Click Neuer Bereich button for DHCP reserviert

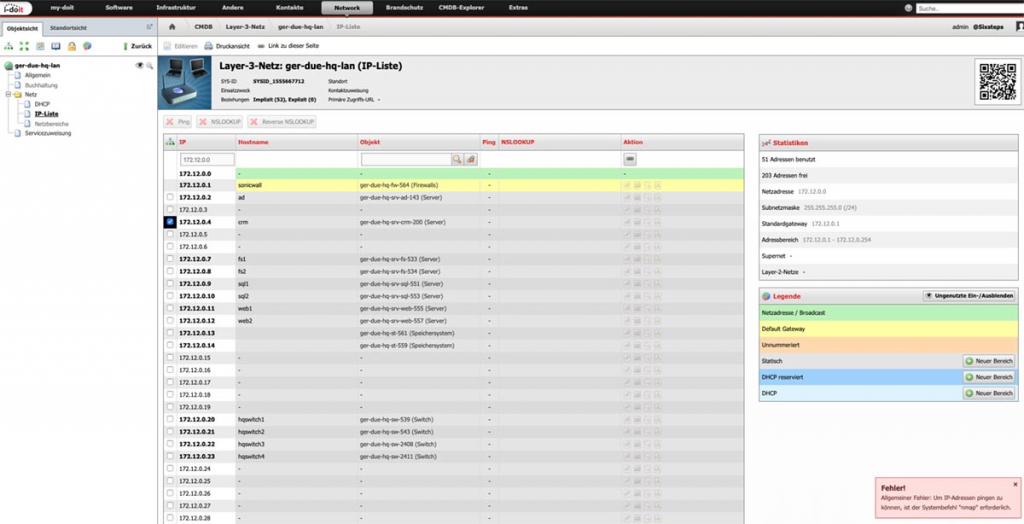[990, 377]
